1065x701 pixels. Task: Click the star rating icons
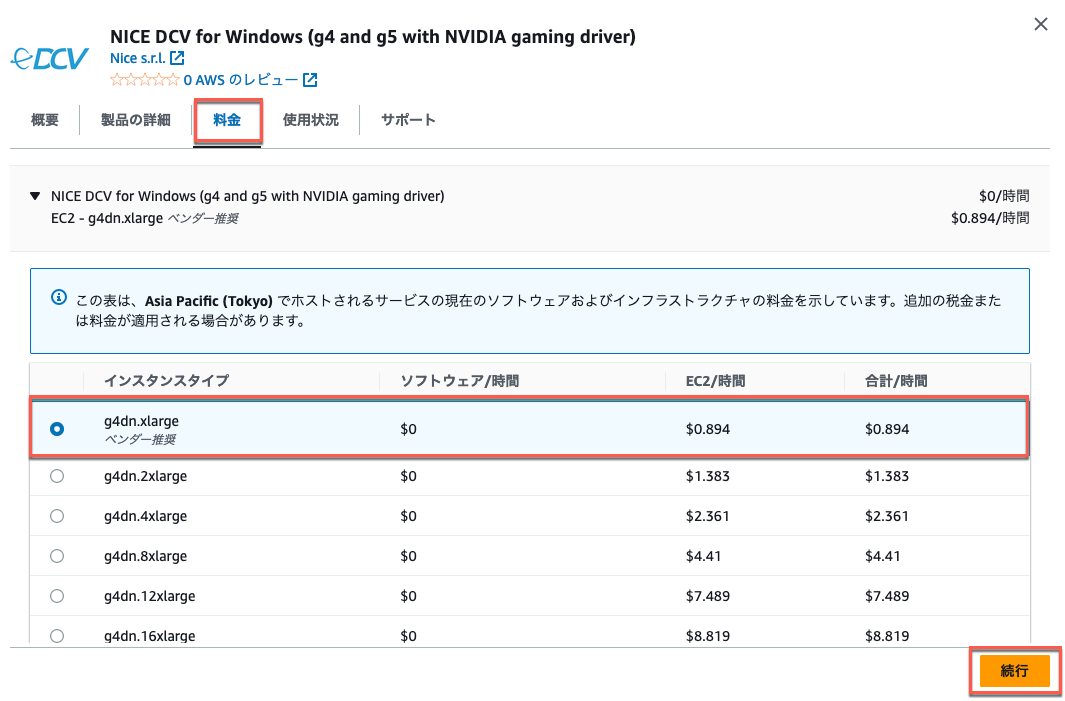click(x=145, y=80)
